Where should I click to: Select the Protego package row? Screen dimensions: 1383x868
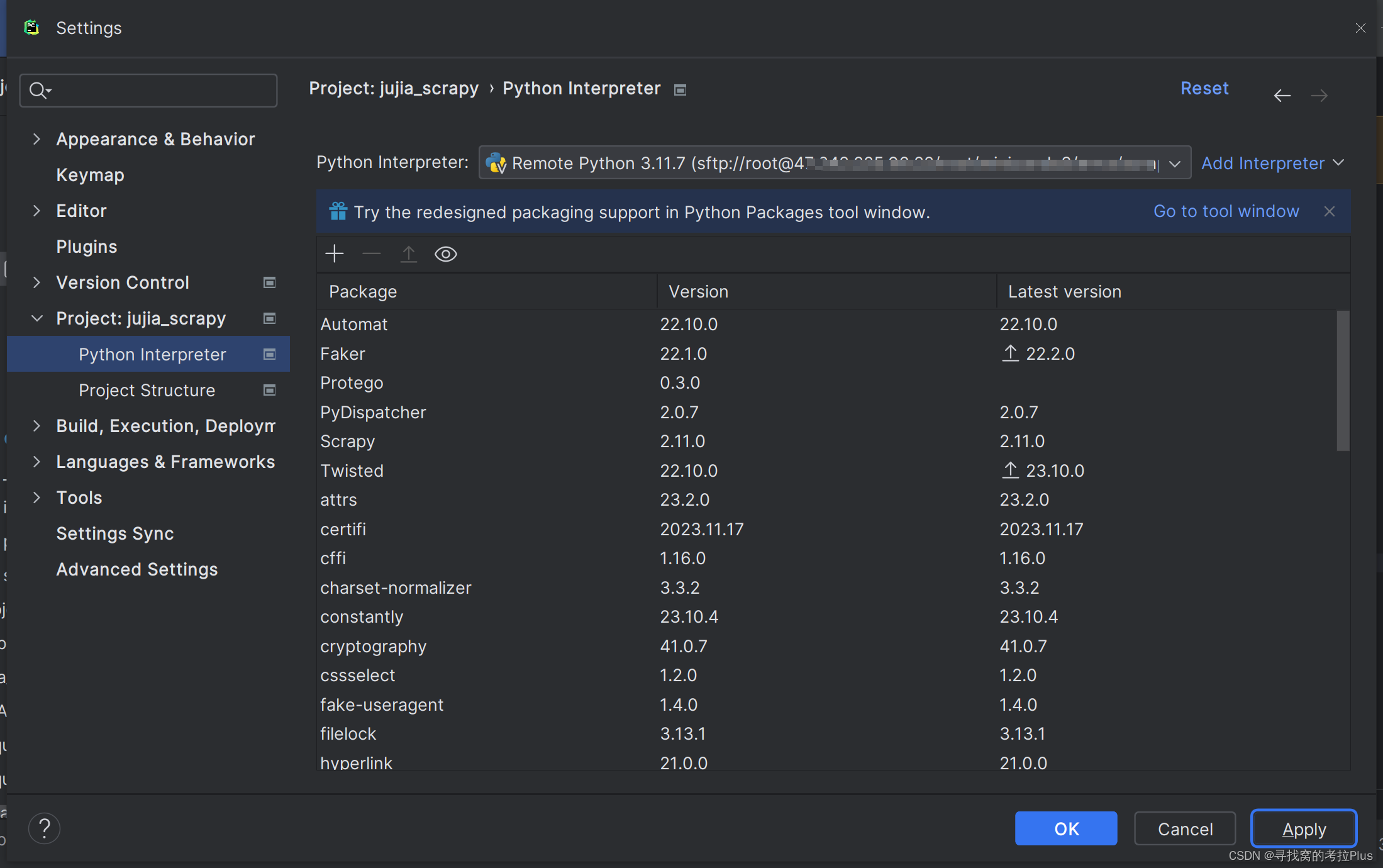coord(826,382)
